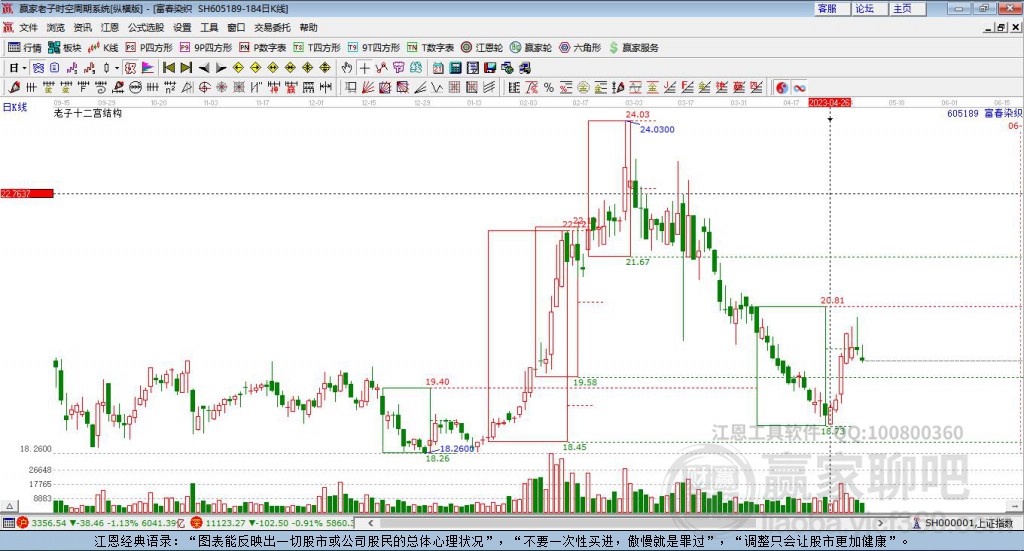Screen dimensions: 1024x551
Task: Open the 赢家轮 wheel tool
Action: (x=531, y=48)
